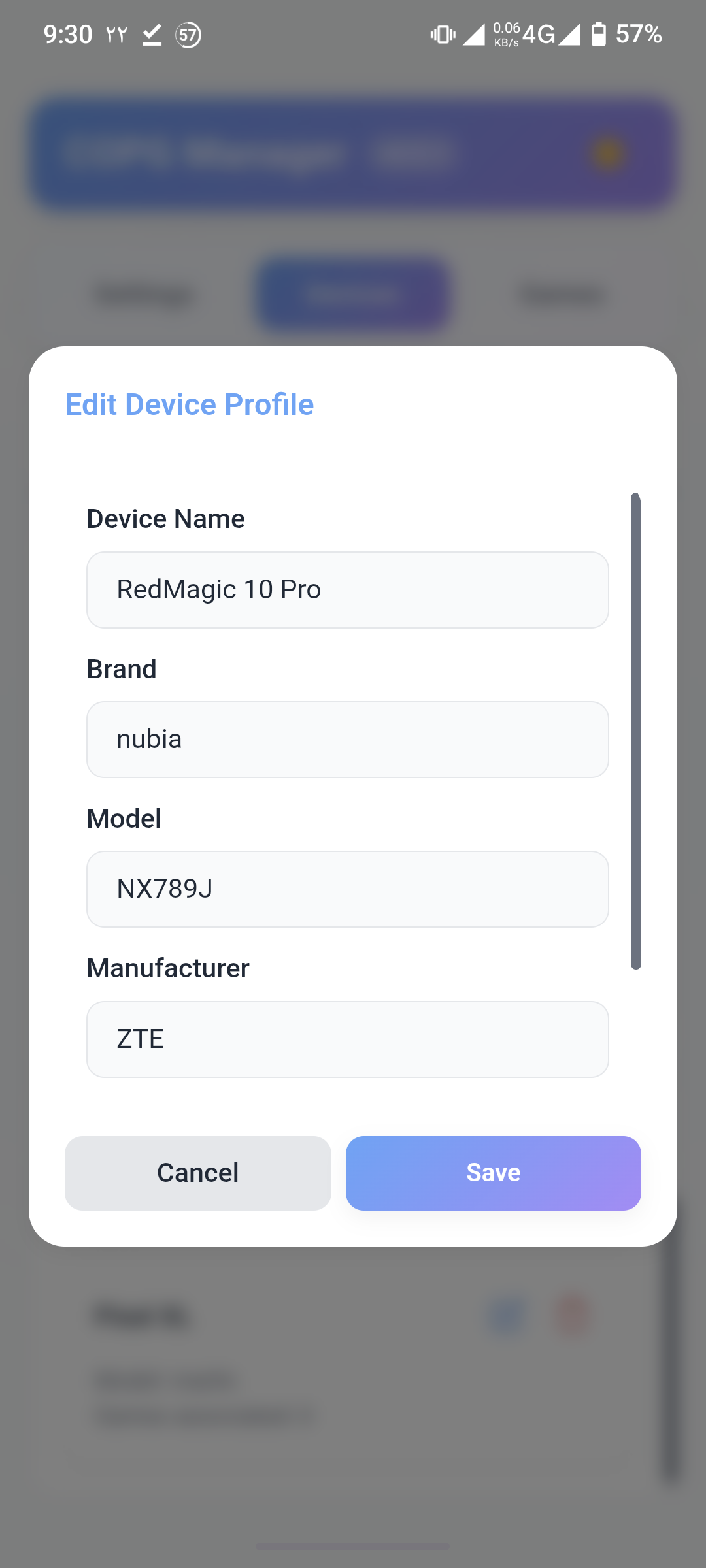Image resolution: width=706 pixels, height=1568 pixels.
Task: Tap the underlined checkmark notification icon
Action: point(152,35)
